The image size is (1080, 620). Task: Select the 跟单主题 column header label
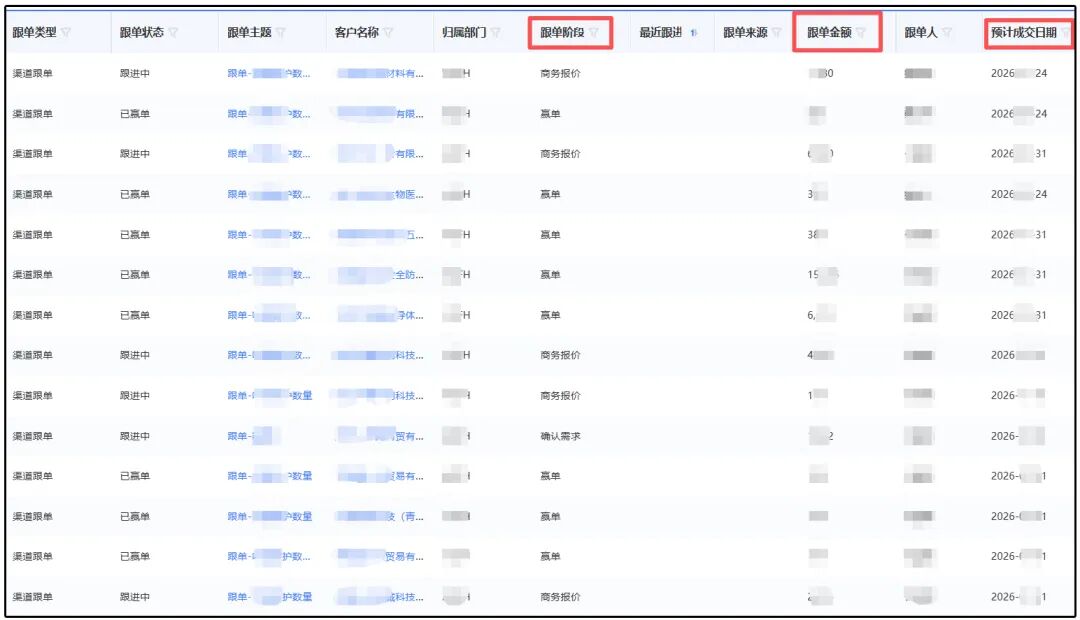249,32
